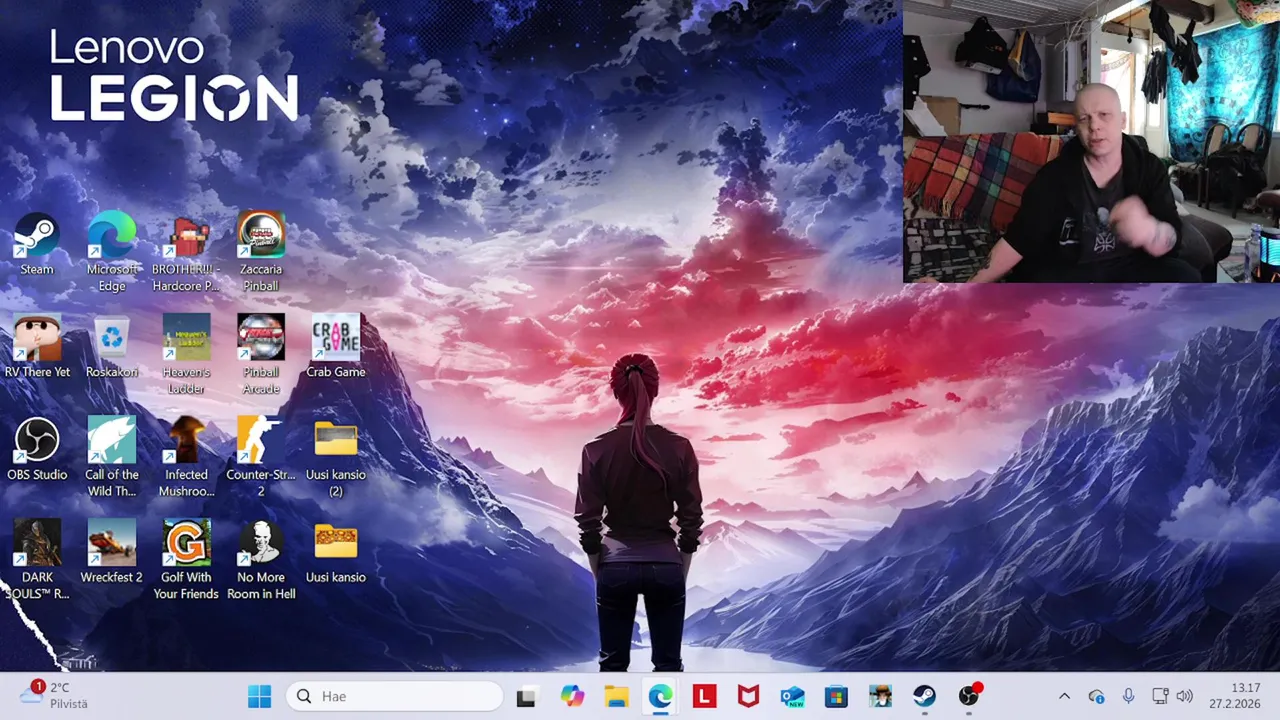The image size is (1280, 720).
Task: Select the BROTHER!!! Hardcore desktop icon
Action: pyautogui.click(x=186, y=252)
